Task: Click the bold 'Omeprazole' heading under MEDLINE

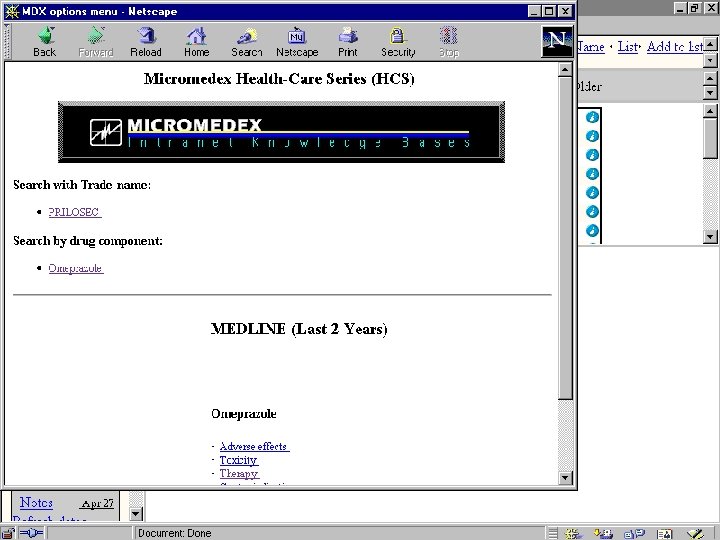Action: [x=244, y=414]
